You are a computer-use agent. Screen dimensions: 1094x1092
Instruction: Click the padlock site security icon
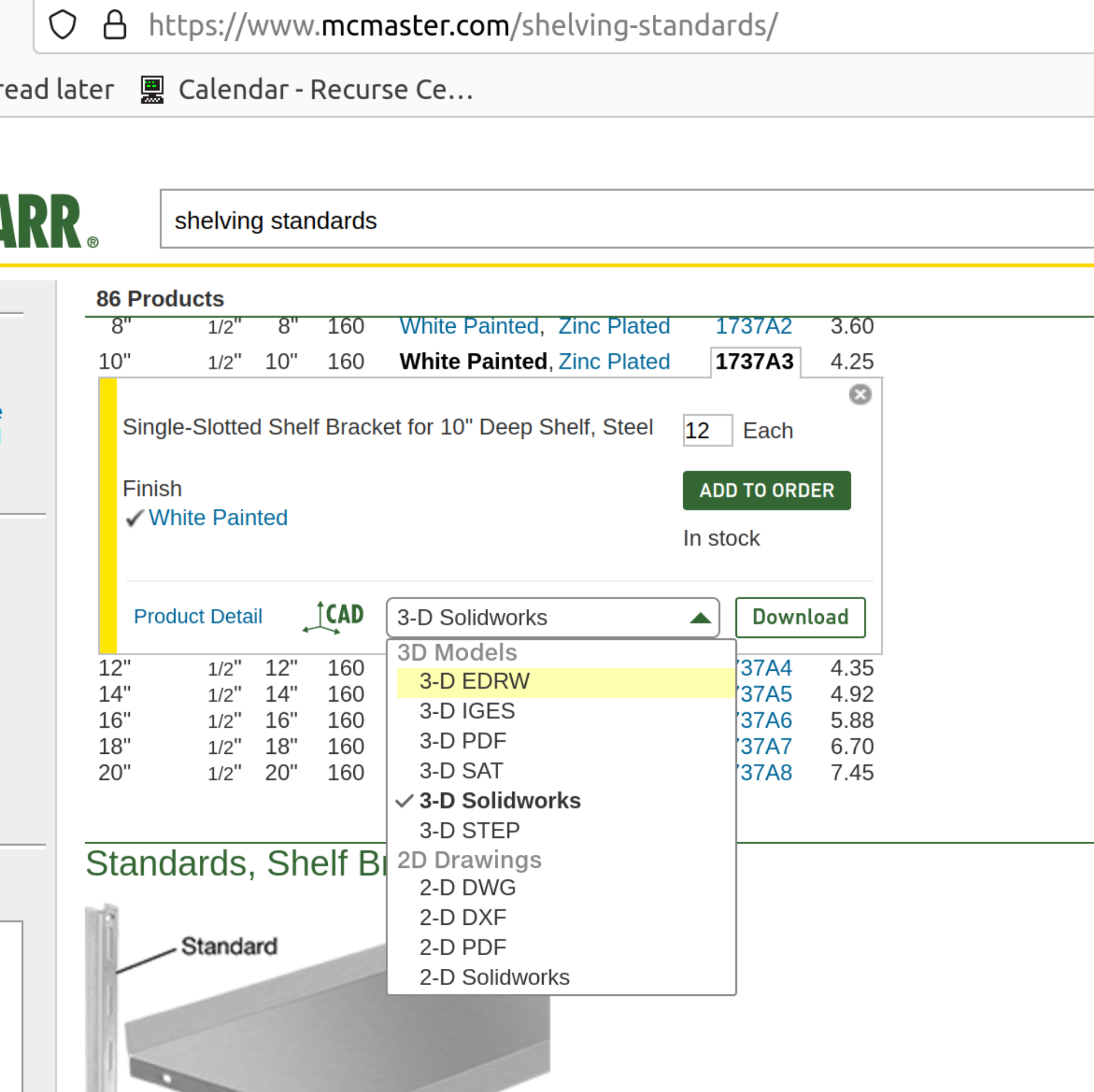[115, 25]
